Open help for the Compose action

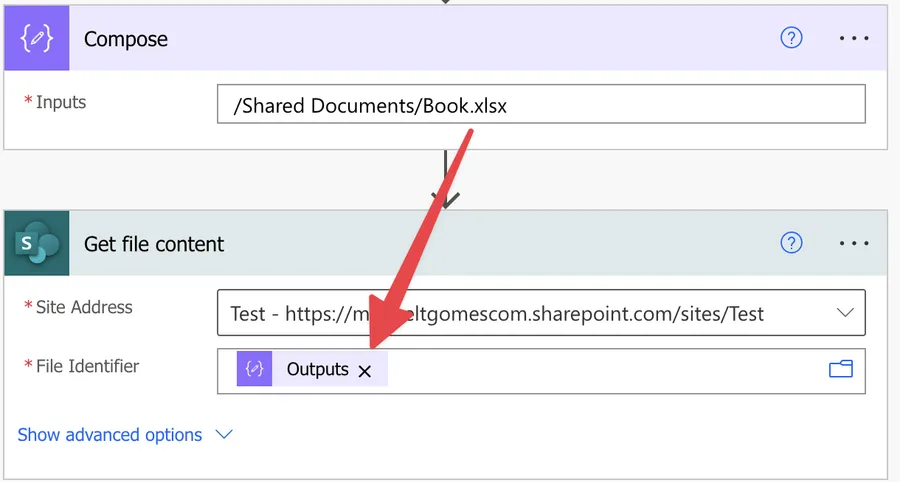point(791,39)
